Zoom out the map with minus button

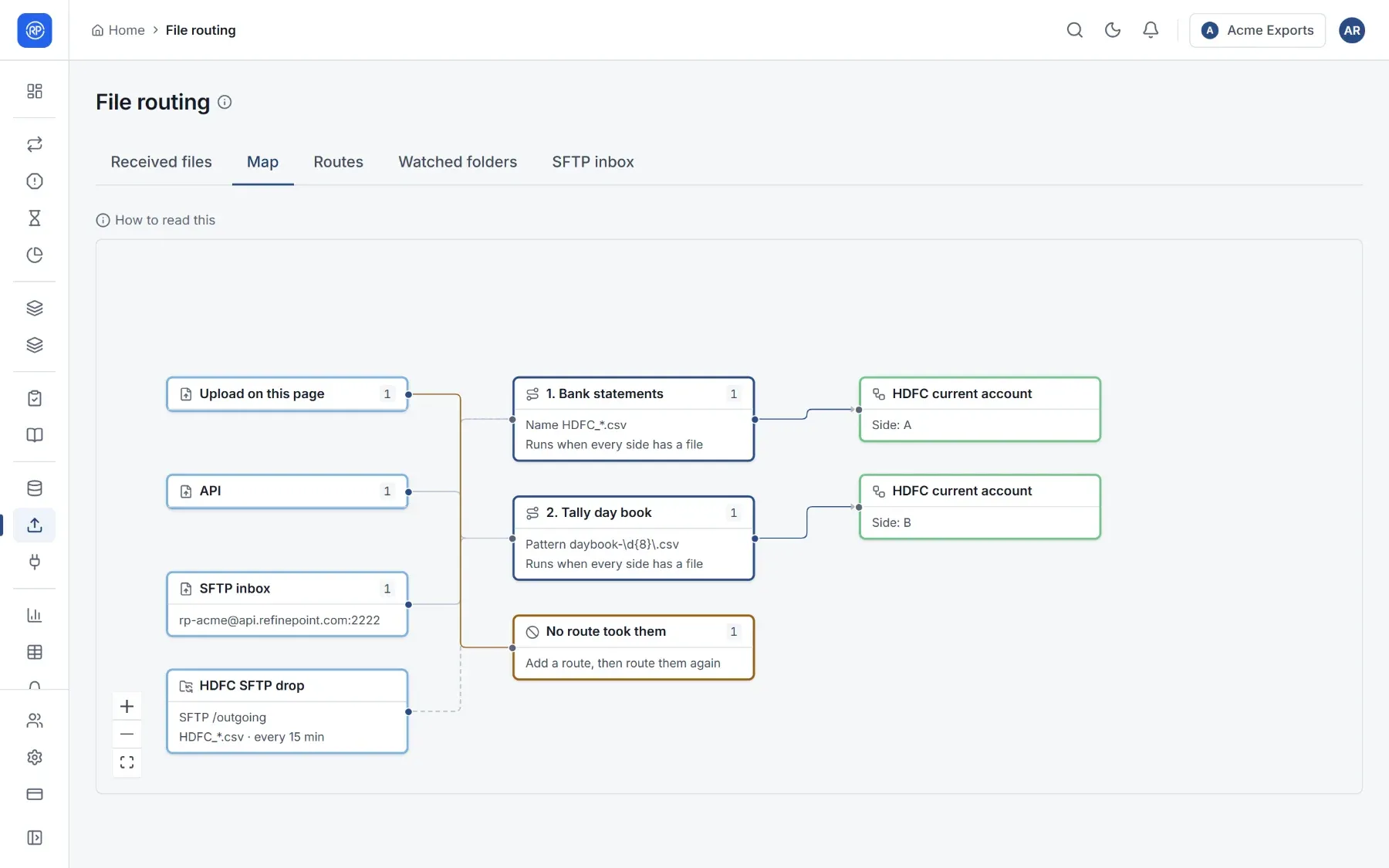(x=127, y=735)
